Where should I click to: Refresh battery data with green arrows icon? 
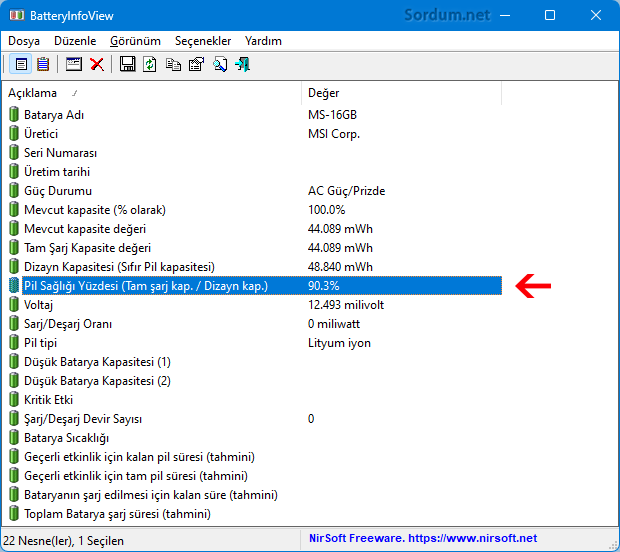click(149, 64)
